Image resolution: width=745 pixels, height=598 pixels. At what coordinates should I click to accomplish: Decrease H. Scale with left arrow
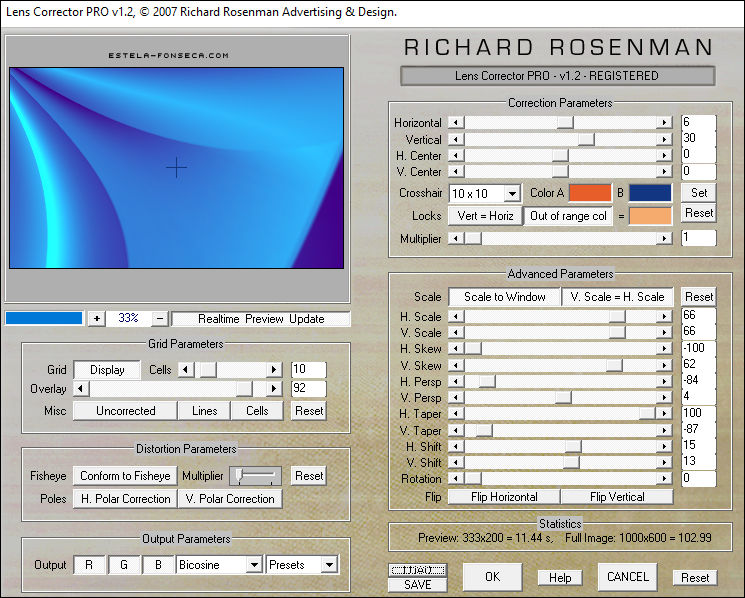click(456, 316)
